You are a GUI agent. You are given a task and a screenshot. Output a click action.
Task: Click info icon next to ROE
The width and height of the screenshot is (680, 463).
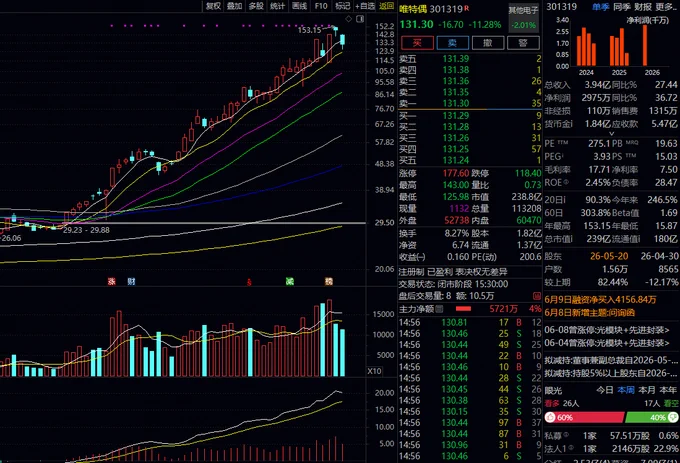(567, 183)
